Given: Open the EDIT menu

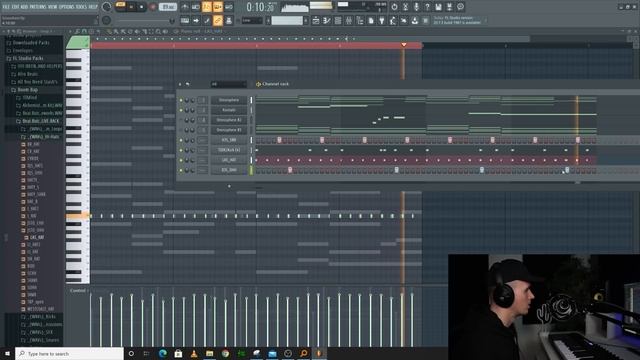Looking at the screenshot, I should [16, 7].
